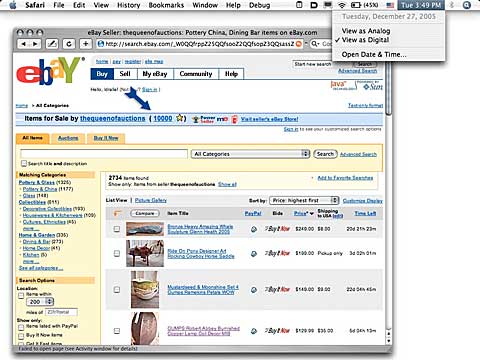Reload the page with the refresh button
Viewport: 480px width, 360px height.
click(x=69, y=44)
